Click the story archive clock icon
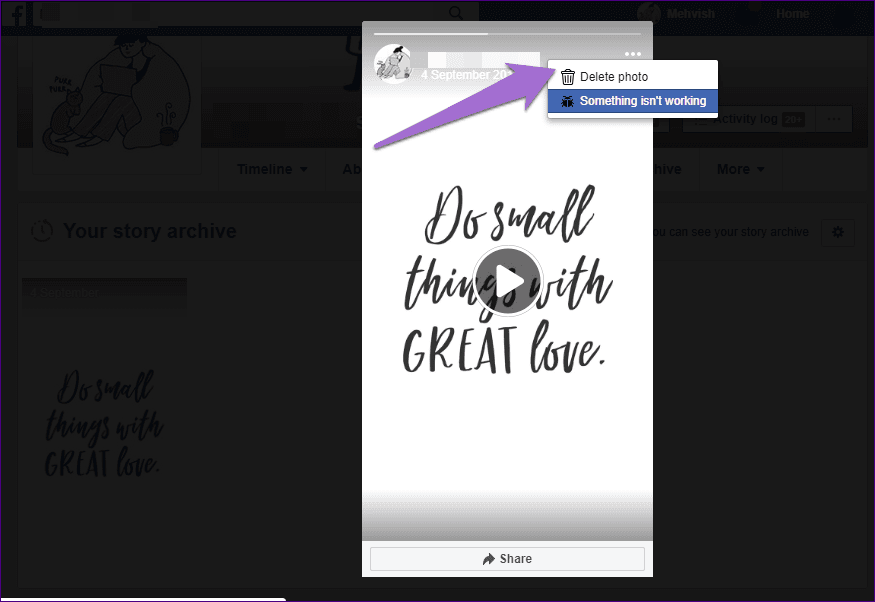875x602 pixels. tap(42, 231)
